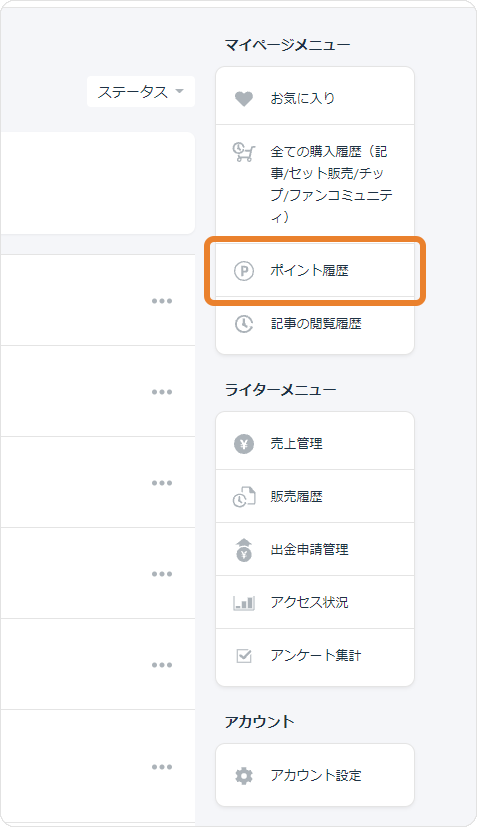Viewport: 477px width, 827px height.
Task: Click the bar chart icon for アクセス状況
Action: 244,603
